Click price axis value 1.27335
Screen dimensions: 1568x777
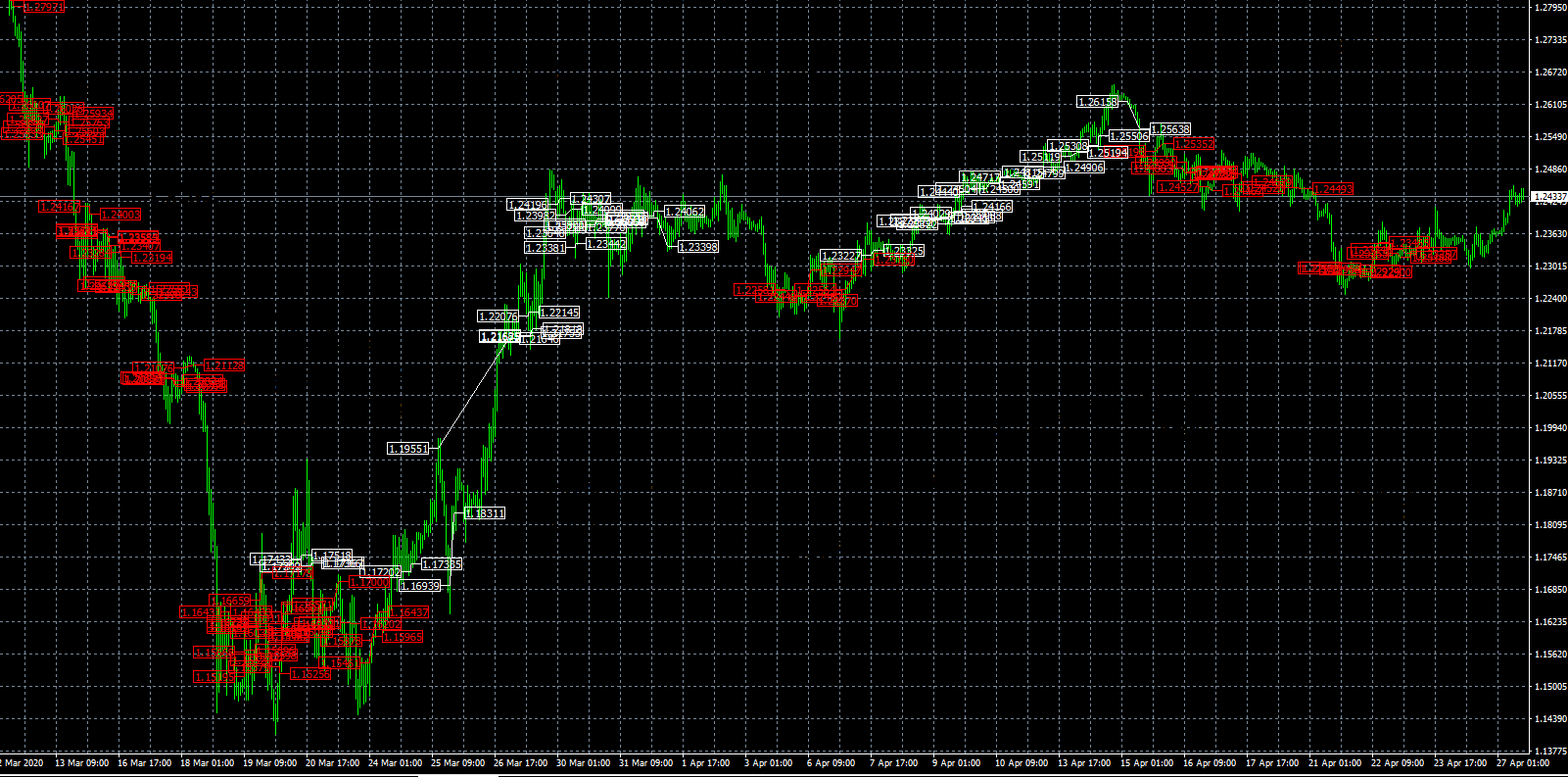(1550, 40)
